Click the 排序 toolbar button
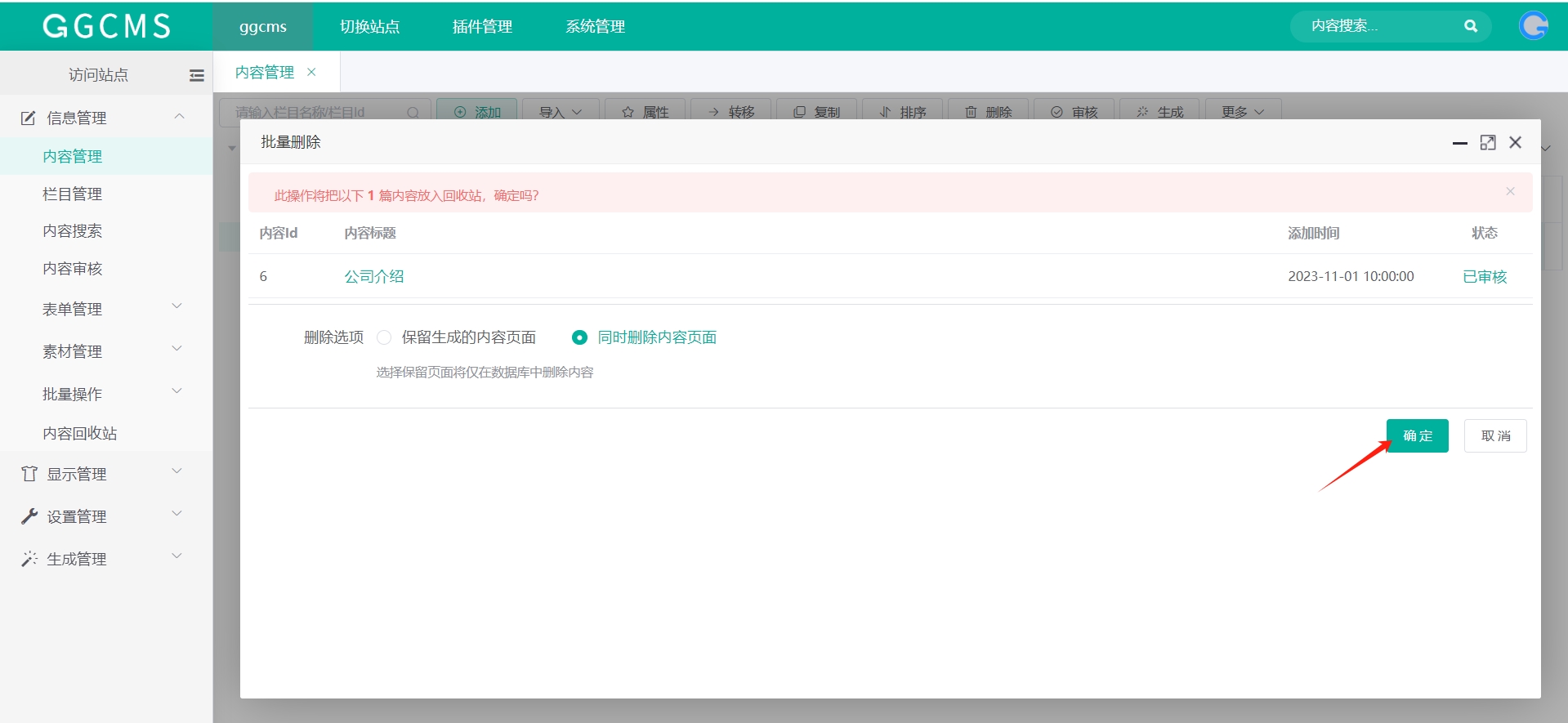Viewport: 1568px width, 723px height. tap(903, 111)
